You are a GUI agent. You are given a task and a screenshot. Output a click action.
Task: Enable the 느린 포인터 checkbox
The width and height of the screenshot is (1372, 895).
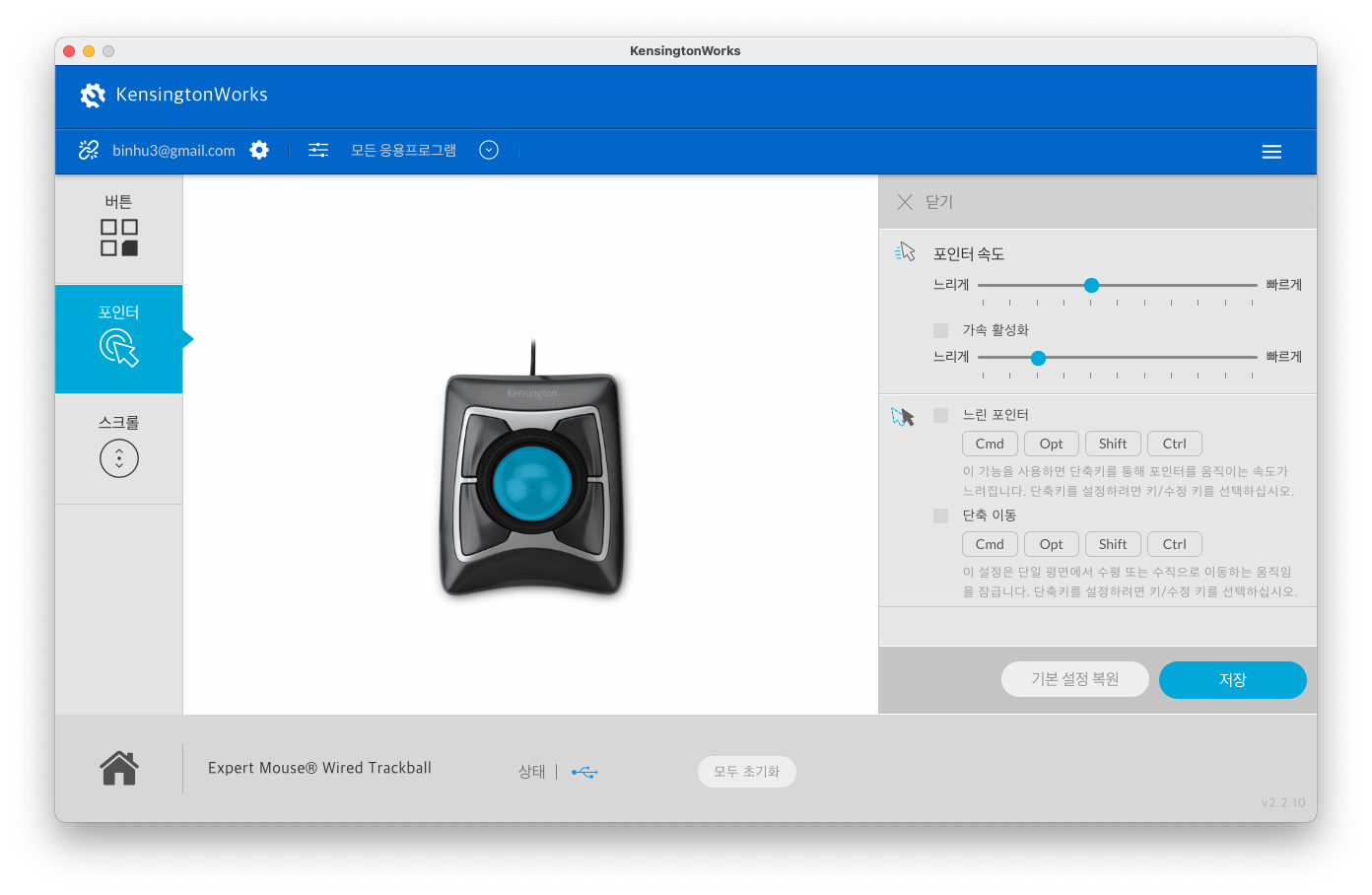click(940, 415)
